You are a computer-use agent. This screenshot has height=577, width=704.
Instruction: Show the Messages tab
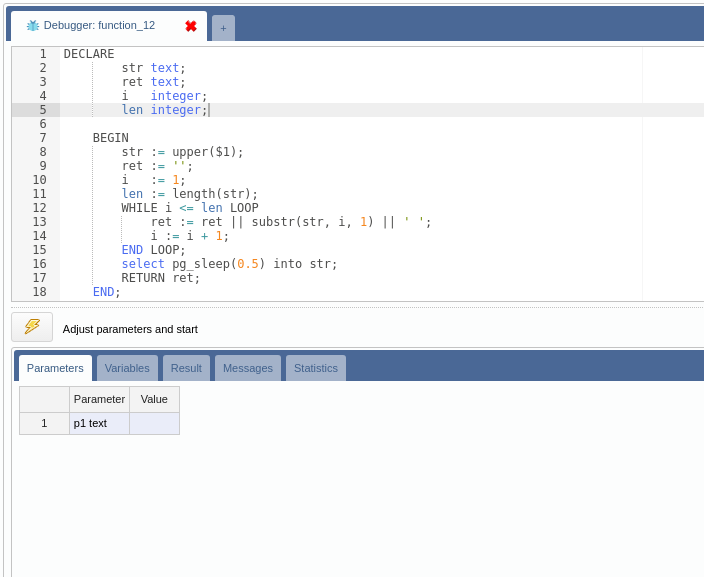[x=247, y=368]
